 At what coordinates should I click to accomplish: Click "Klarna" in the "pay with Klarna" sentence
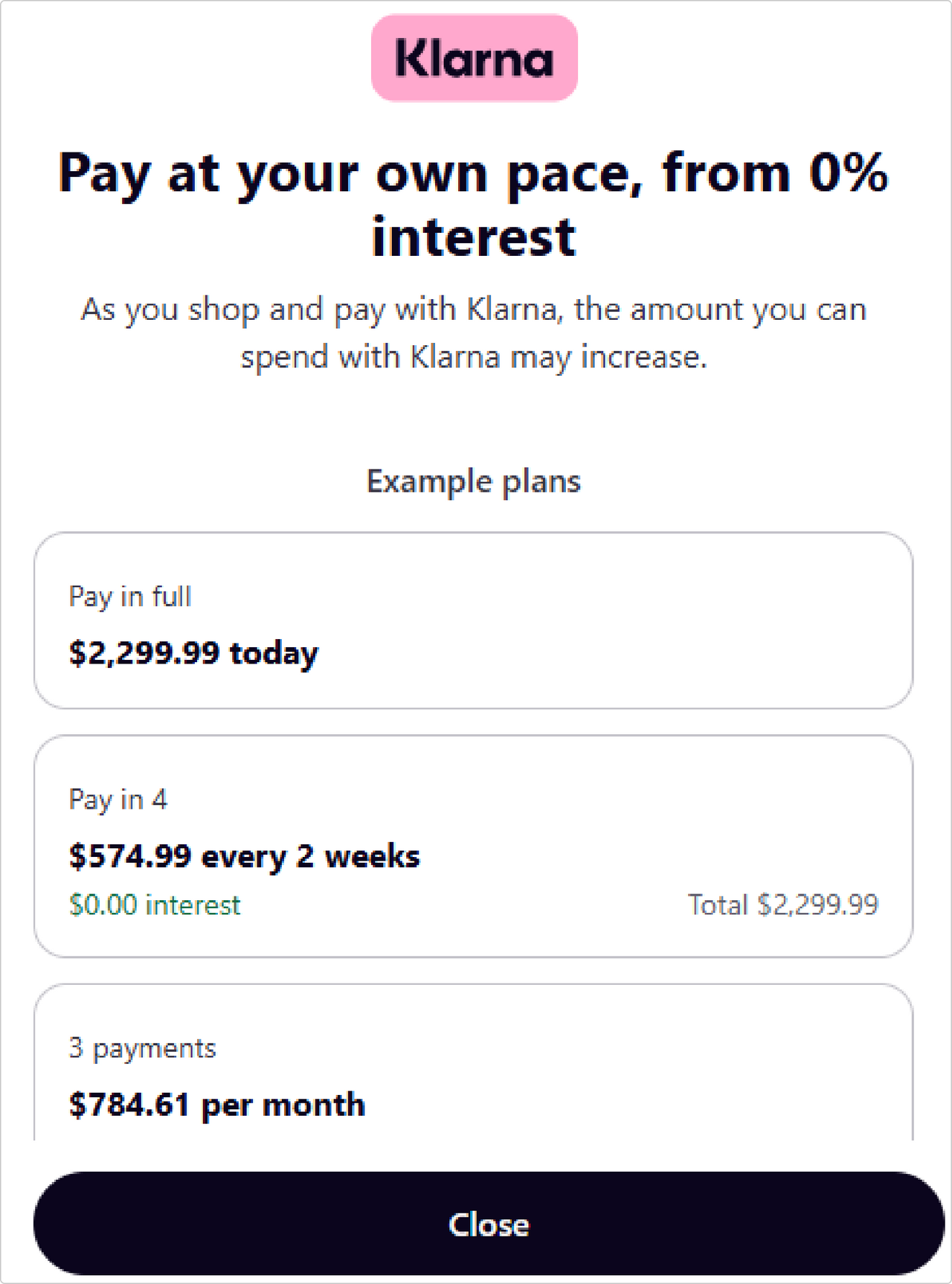pos(512,309)
